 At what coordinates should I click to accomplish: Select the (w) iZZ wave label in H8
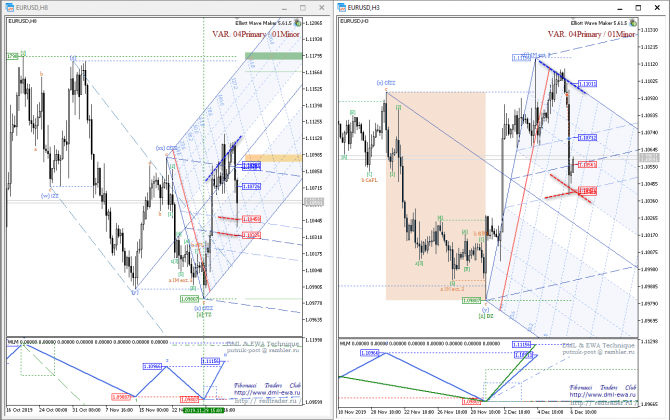click(50, 196)
